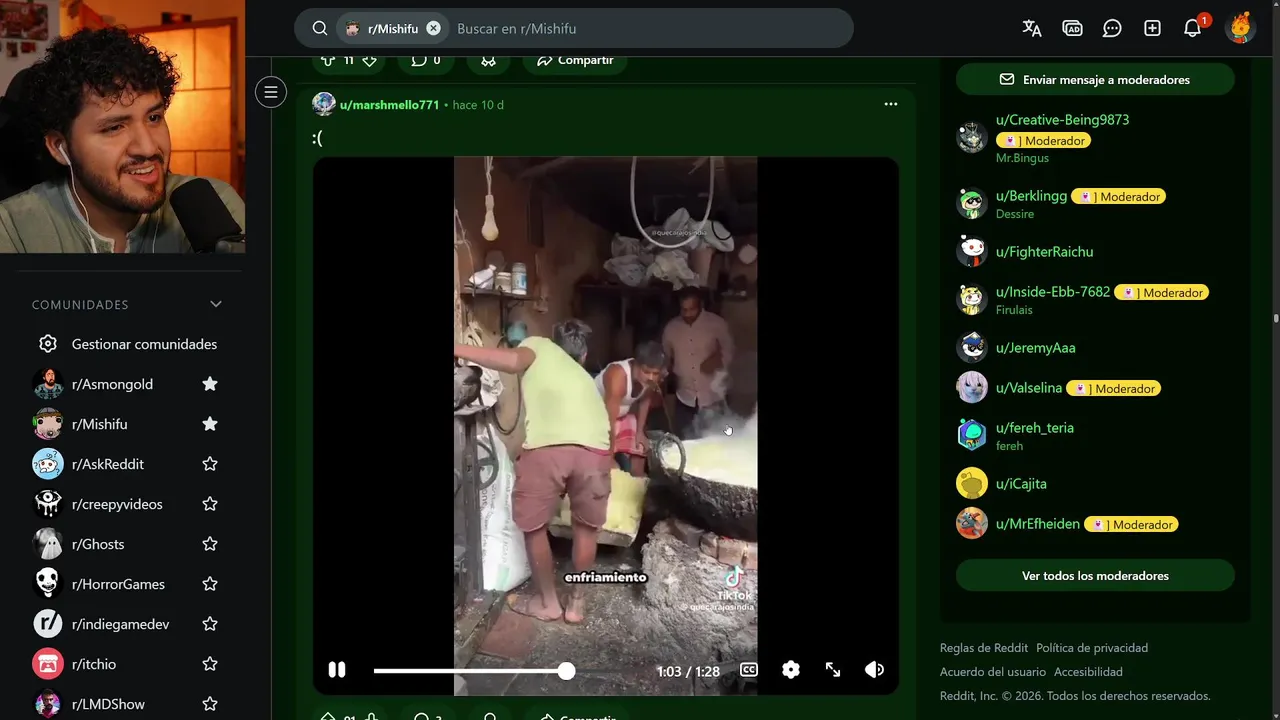Open Política de privacidad link
This screenshot has height=720, width=1280.
[x=1092, y=648]
